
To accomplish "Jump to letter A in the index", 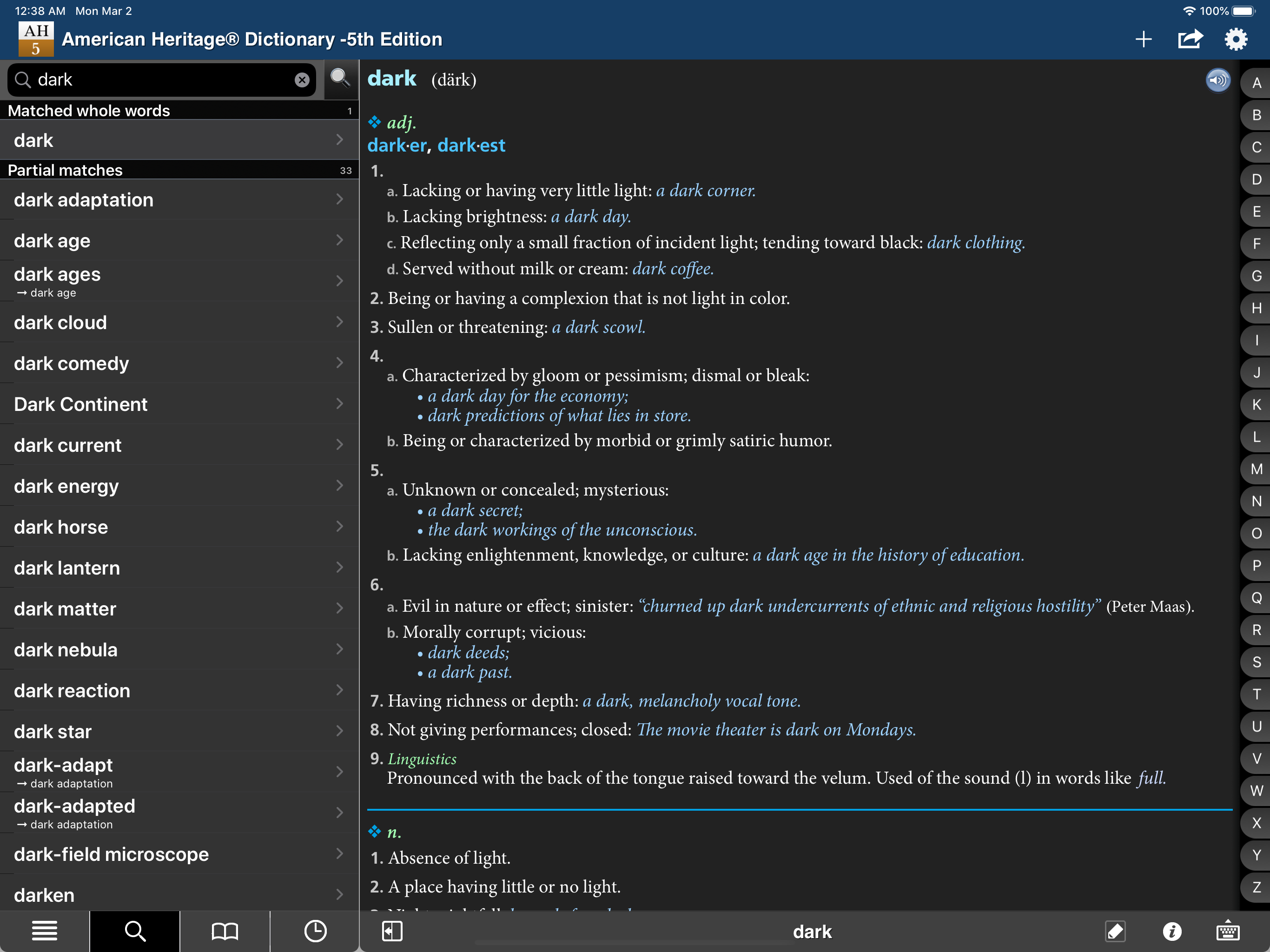I will pyautogui.click(x=1256, y=83).
